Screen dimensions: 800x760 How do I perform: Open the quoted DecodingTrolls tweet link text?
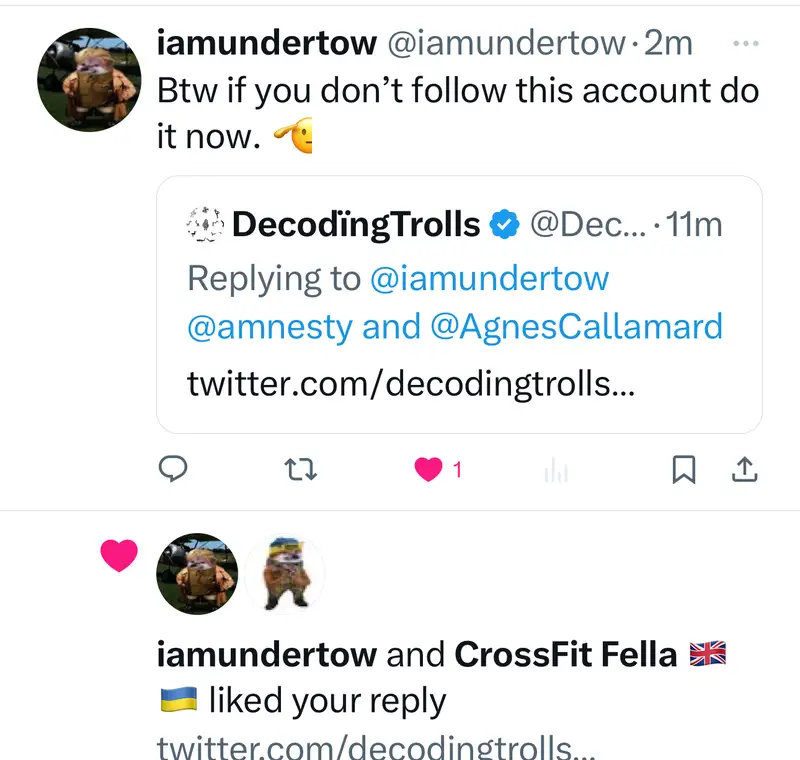tap(409, 383)
